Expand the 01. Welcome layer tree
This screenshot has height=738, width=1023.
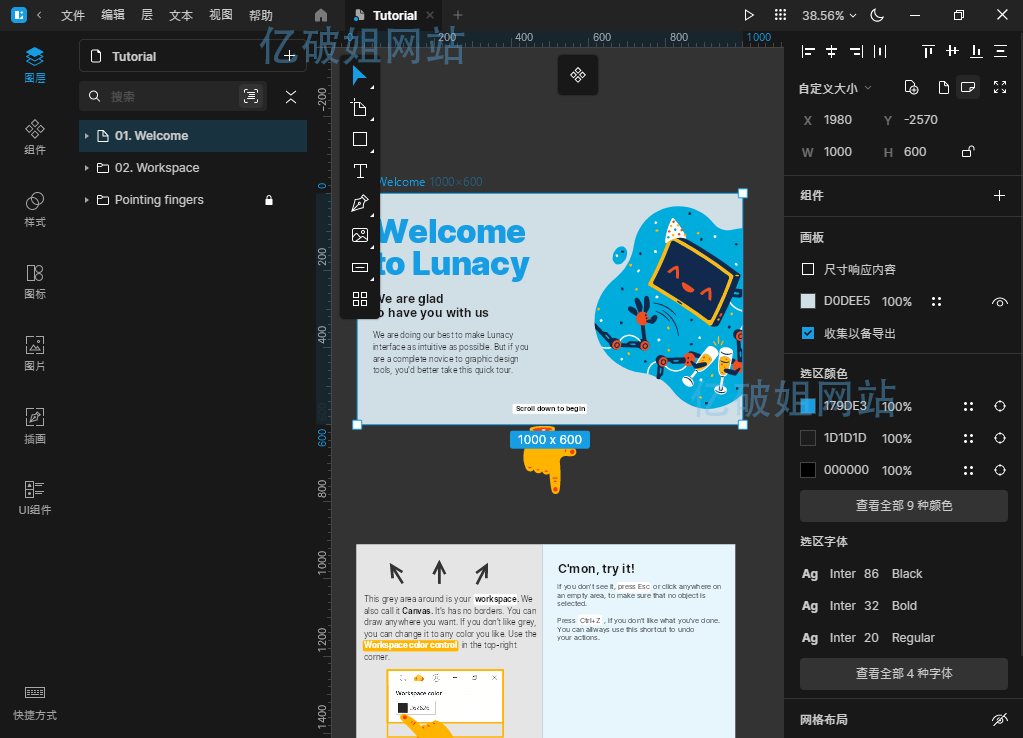pyautogui.click(x=87, y=136)
